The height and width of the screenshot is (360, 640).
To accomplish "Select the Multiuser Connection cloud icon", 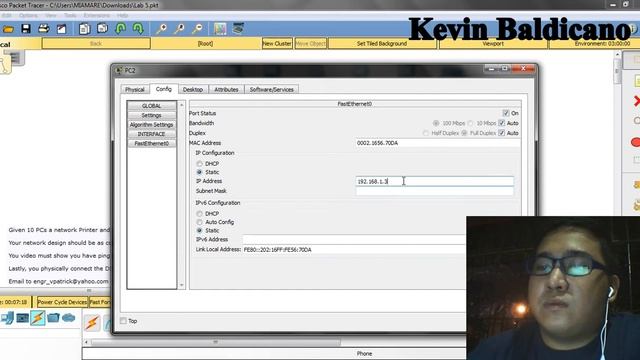I will tap(69, 318).
